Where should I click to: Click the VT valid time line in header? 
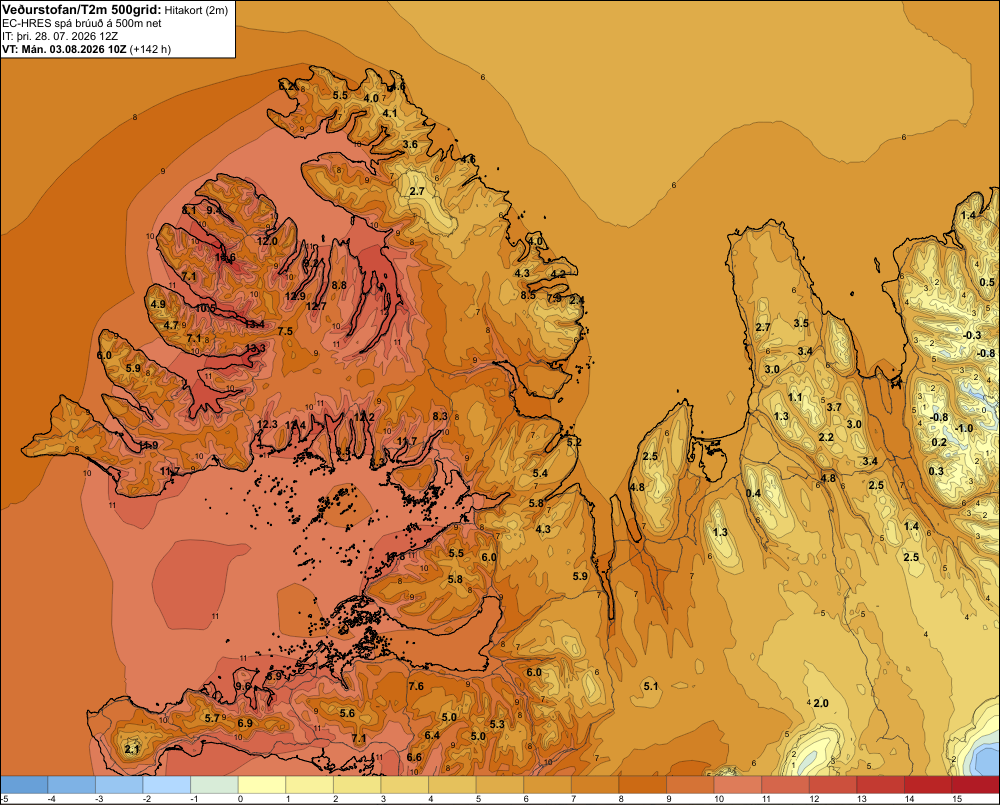click(x=86, y=49)
